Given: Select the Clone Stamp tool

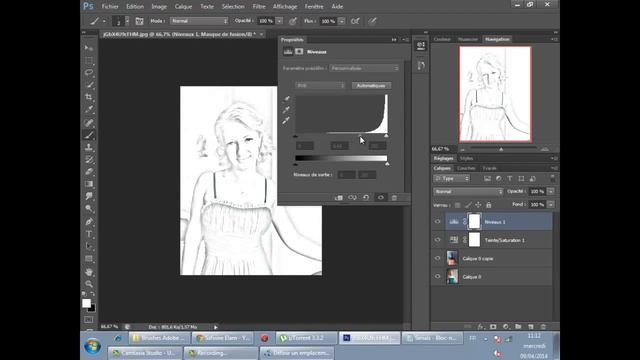Looking at the screenshot, I should tap(89, 147).
